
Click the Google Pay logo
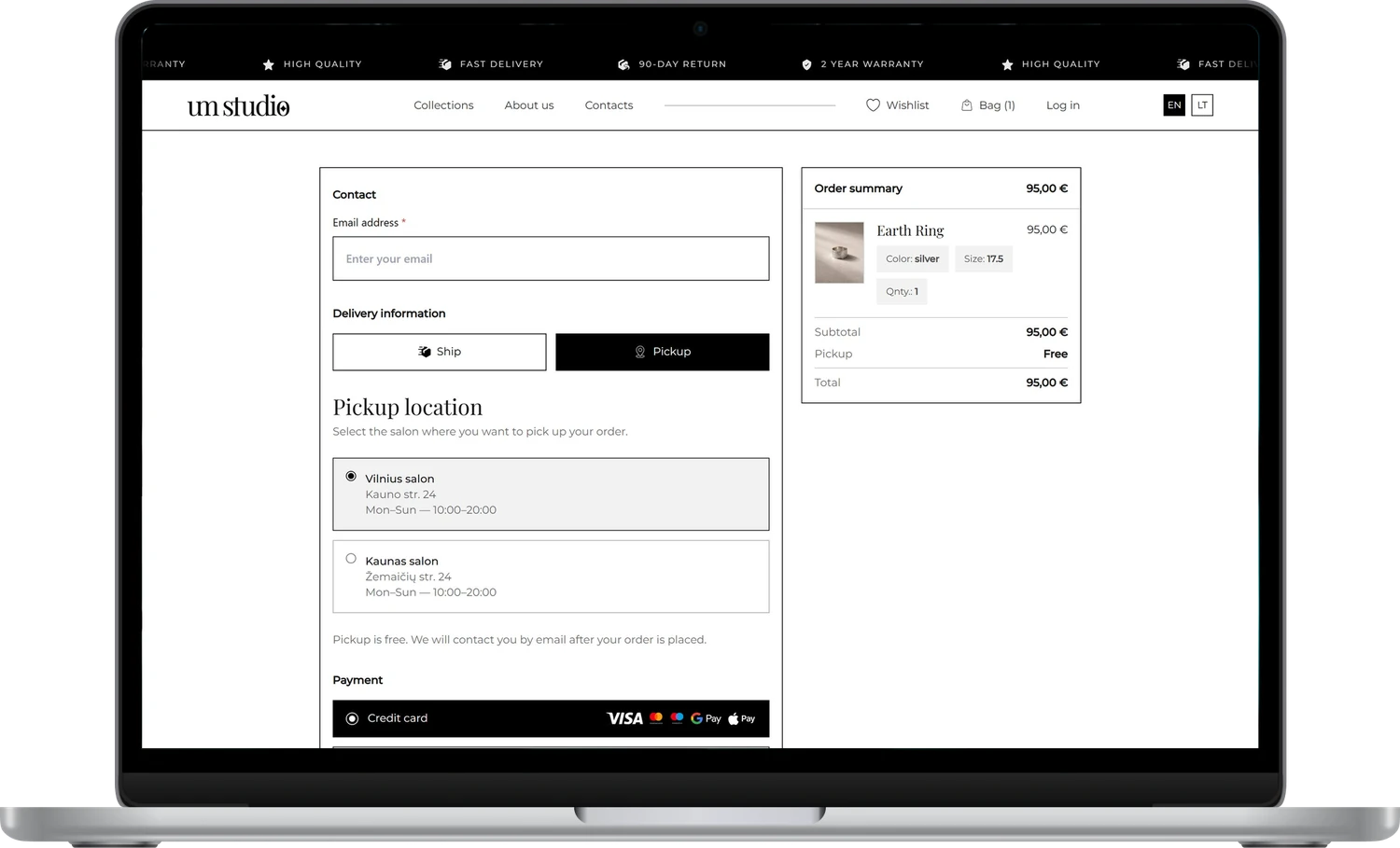point(706,718)
